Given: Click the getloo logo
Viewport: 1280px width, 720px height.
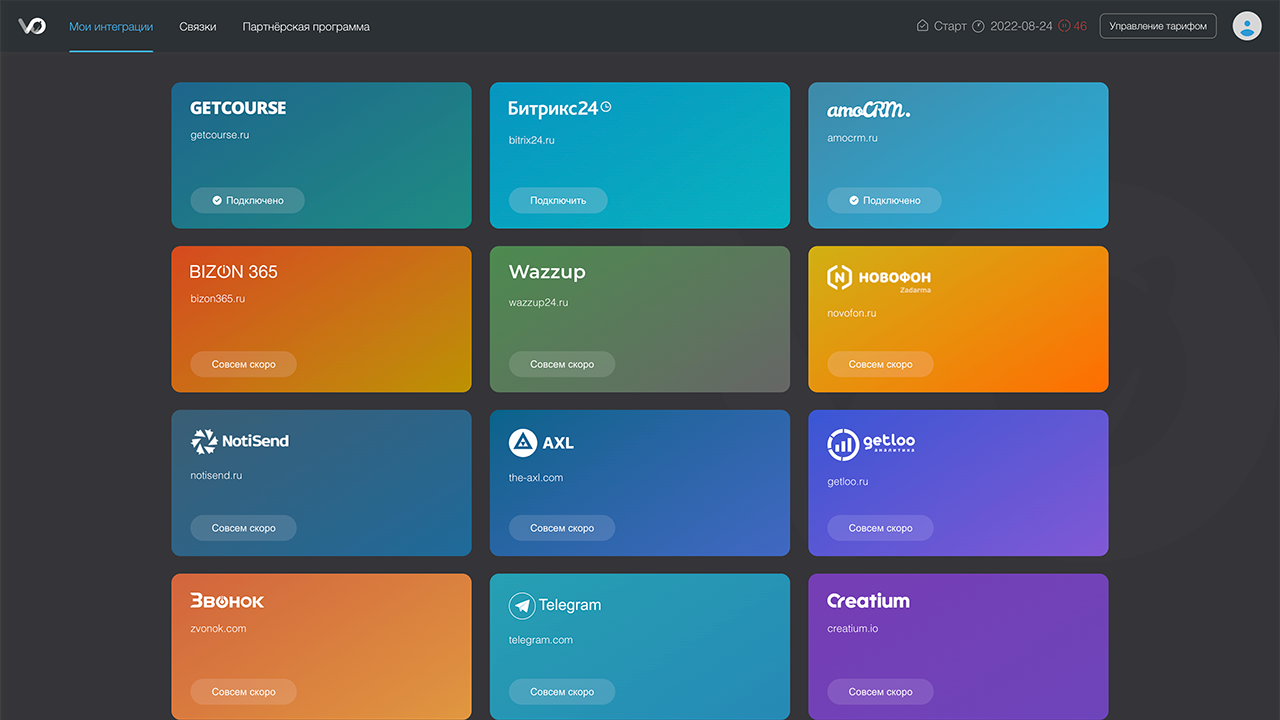Looking at the screenshot, I should 871,445.
